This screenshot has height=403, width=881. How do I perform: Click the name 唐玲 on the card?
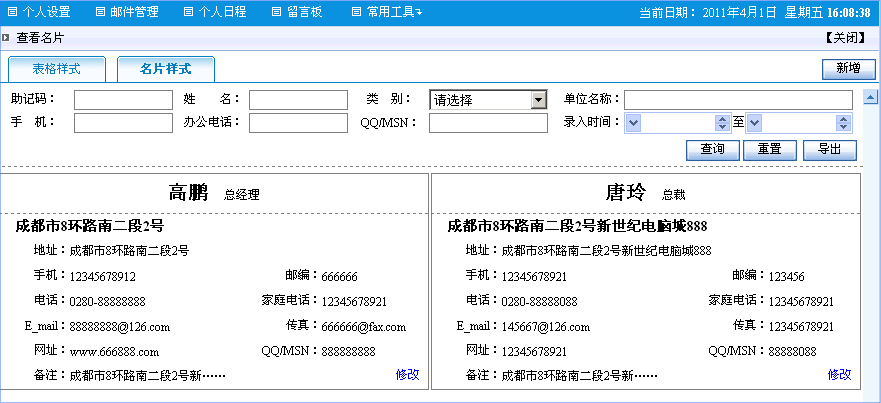pyautogui.click(x=626, y=193)
